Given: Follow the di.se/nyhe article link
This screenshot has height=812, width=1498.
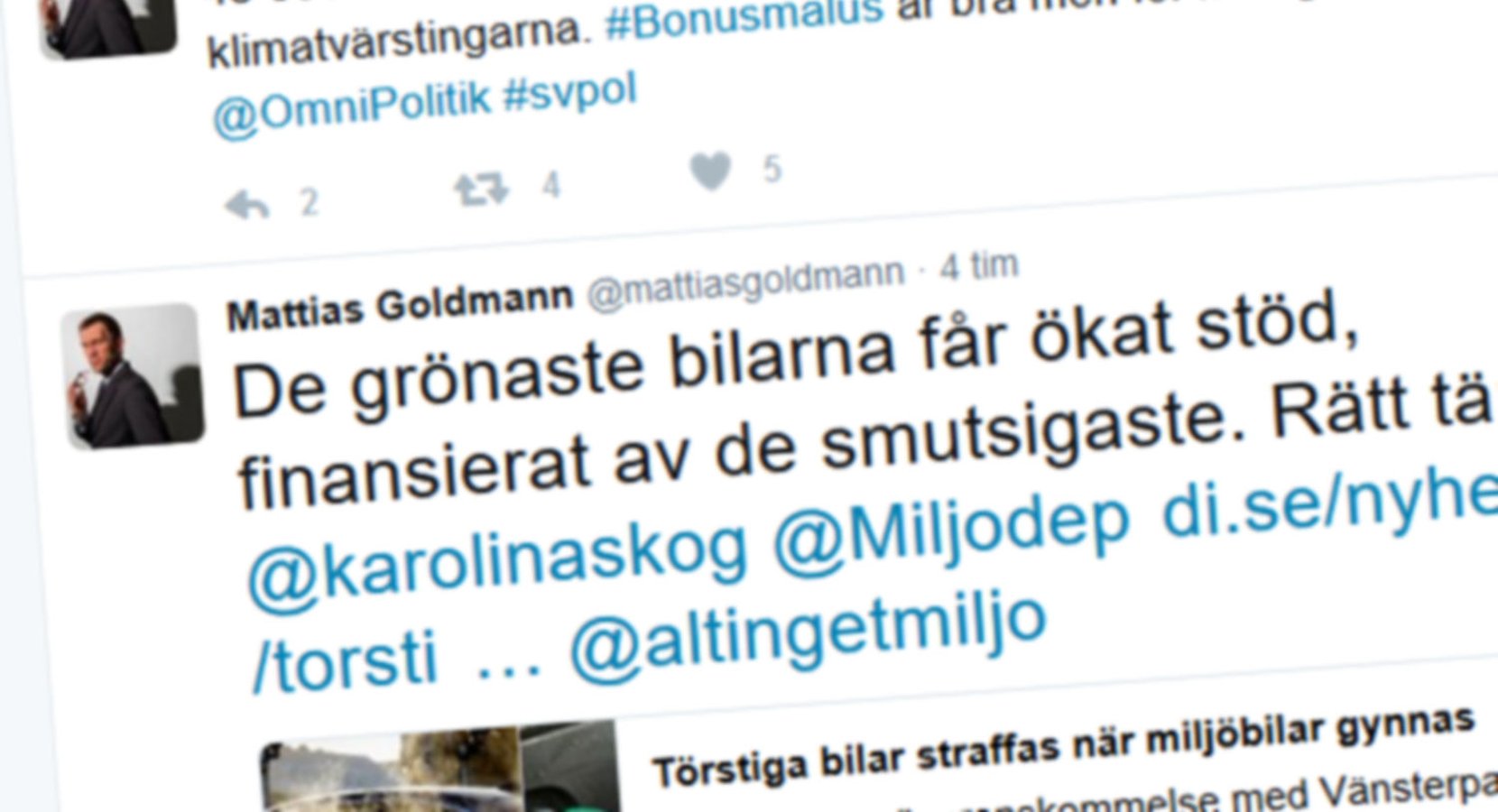Looking at the screenshot, I should tap(1328, 503).
